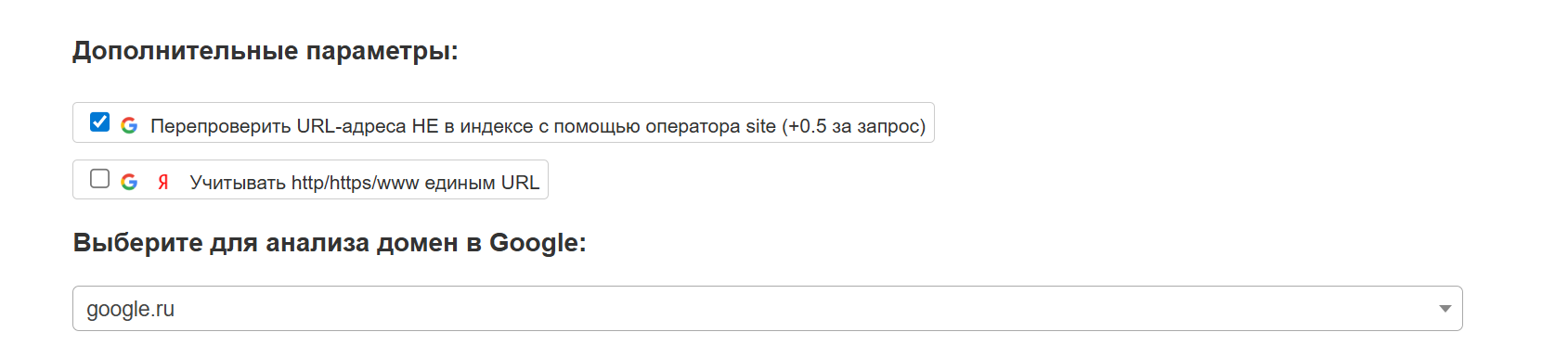Click the Выберите для анализа домен в Google heading
This screenshot has height=345, width=1568.
pyautogui.click(x=330, y=243)
